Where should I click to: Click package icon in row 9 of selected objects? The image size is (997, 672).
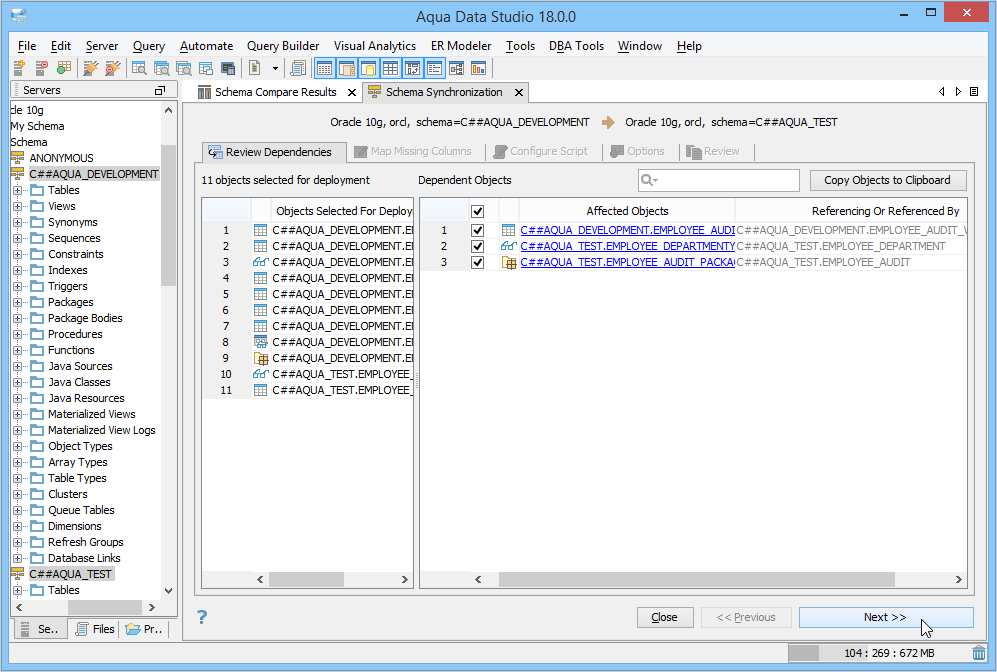point(261,359)
